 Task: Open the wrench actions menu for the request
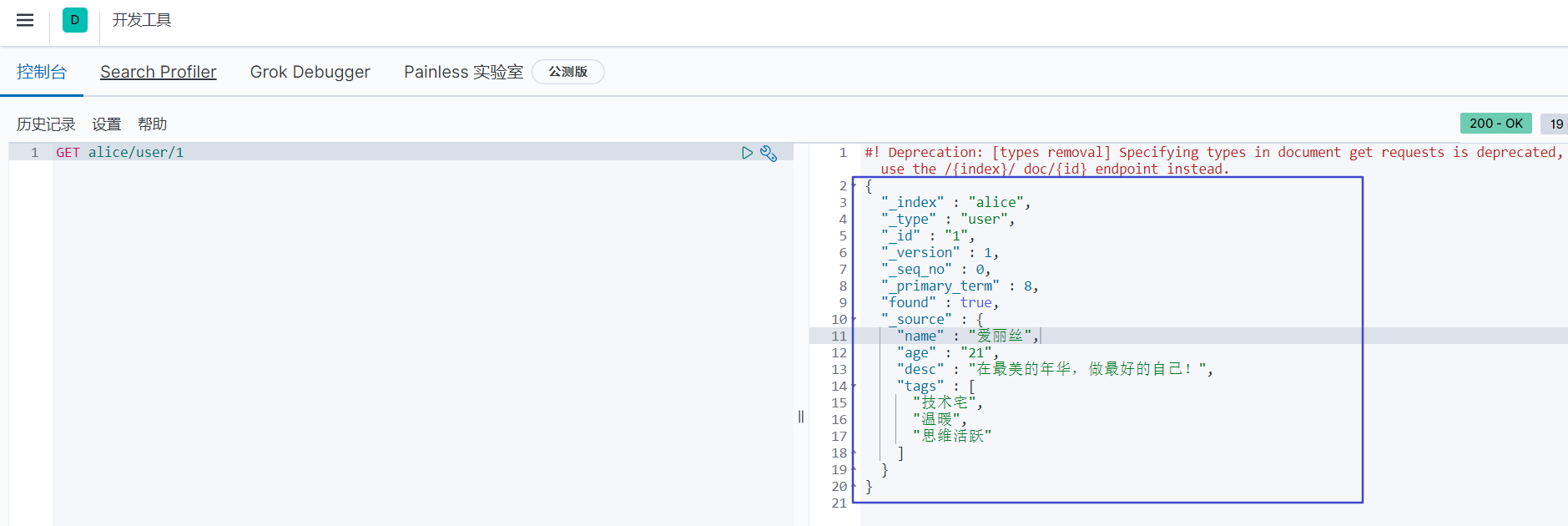(x=769, y=154)
